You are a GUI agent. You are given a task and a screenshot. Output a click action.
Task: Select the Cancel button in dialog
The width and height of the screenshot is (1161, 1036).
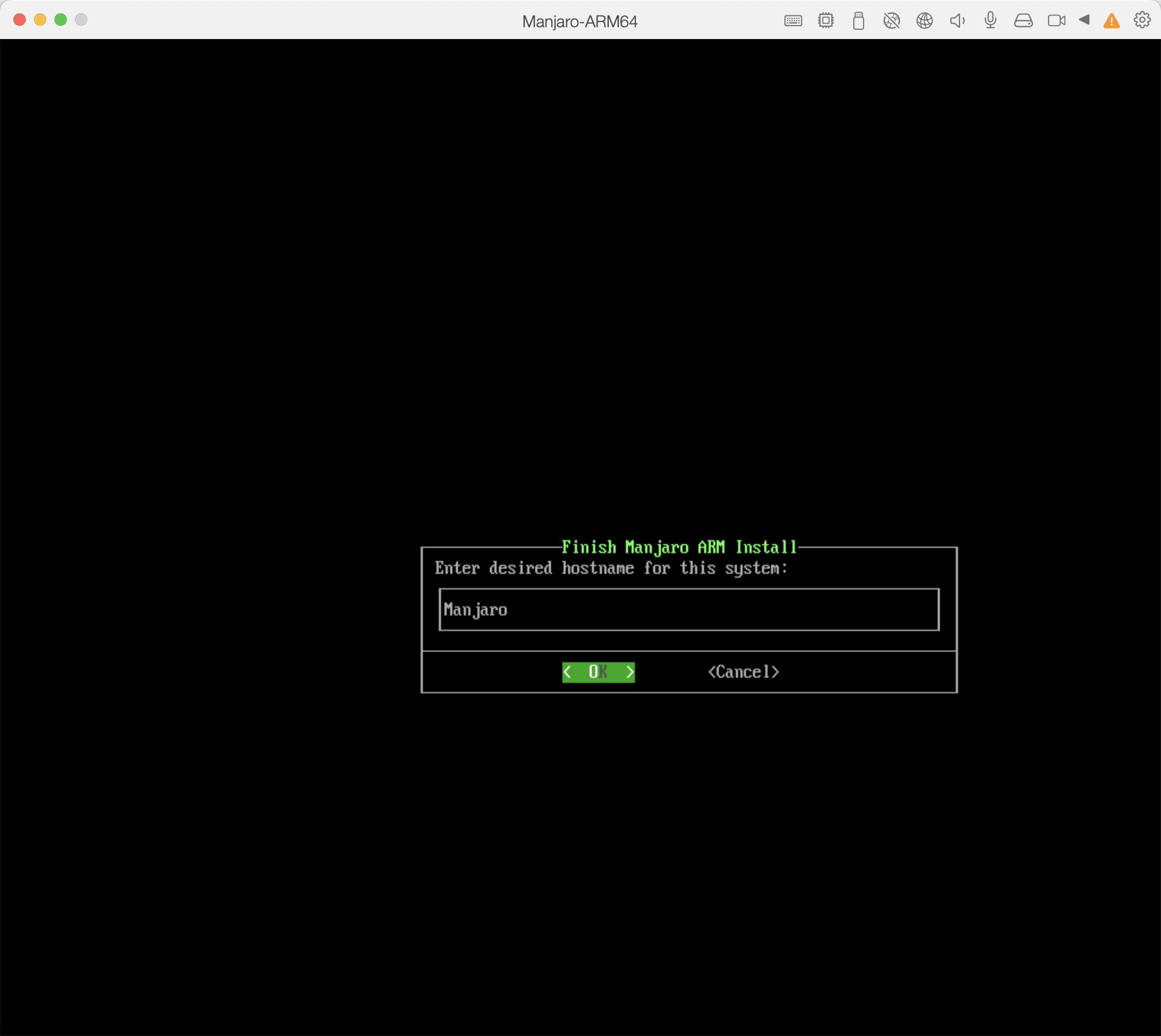pyautogui.click(x=743, y=672)
